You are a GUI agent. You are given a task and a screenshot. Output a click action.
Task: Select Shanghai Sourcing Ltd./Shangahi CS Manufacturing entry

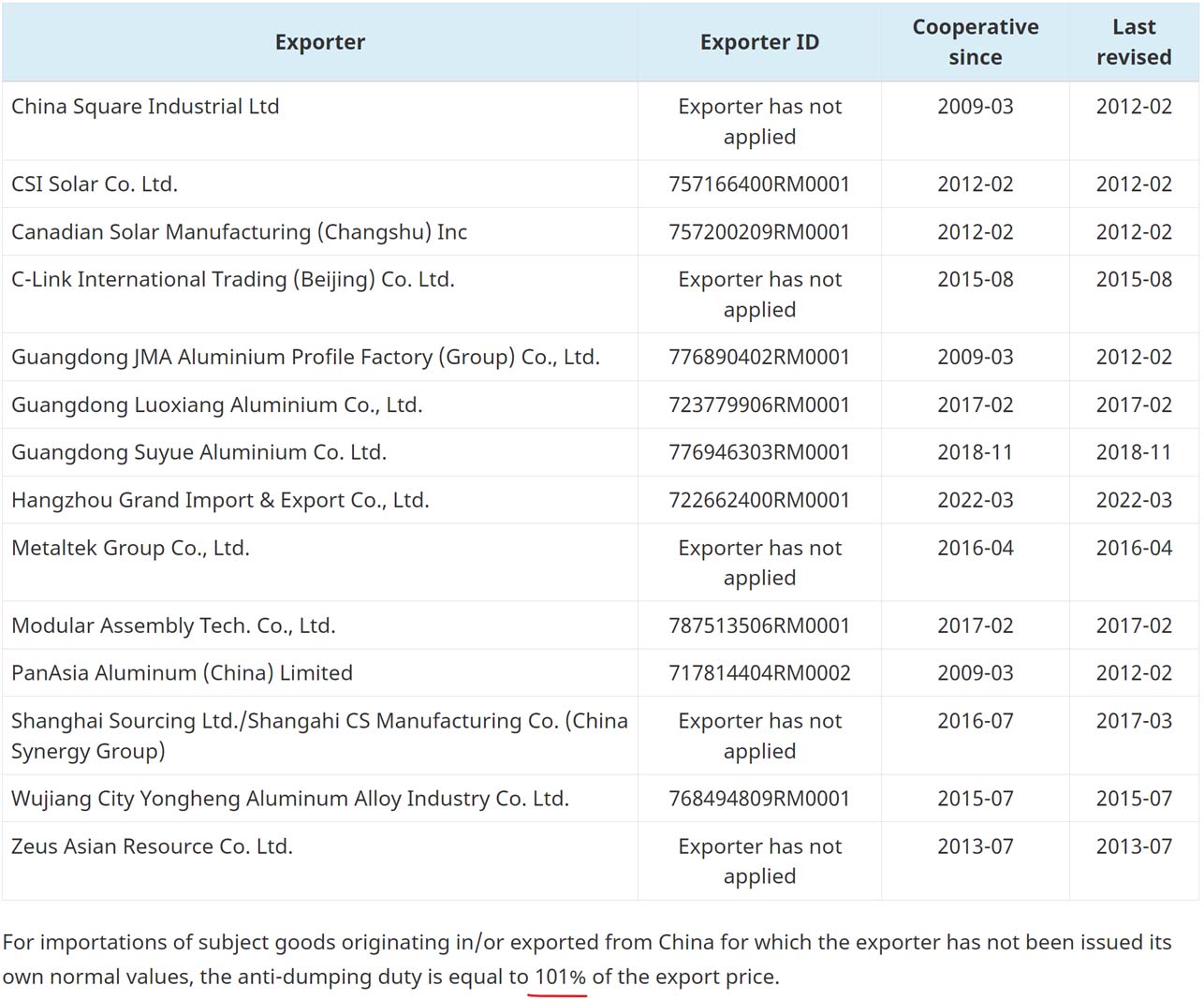coord(319,736)
